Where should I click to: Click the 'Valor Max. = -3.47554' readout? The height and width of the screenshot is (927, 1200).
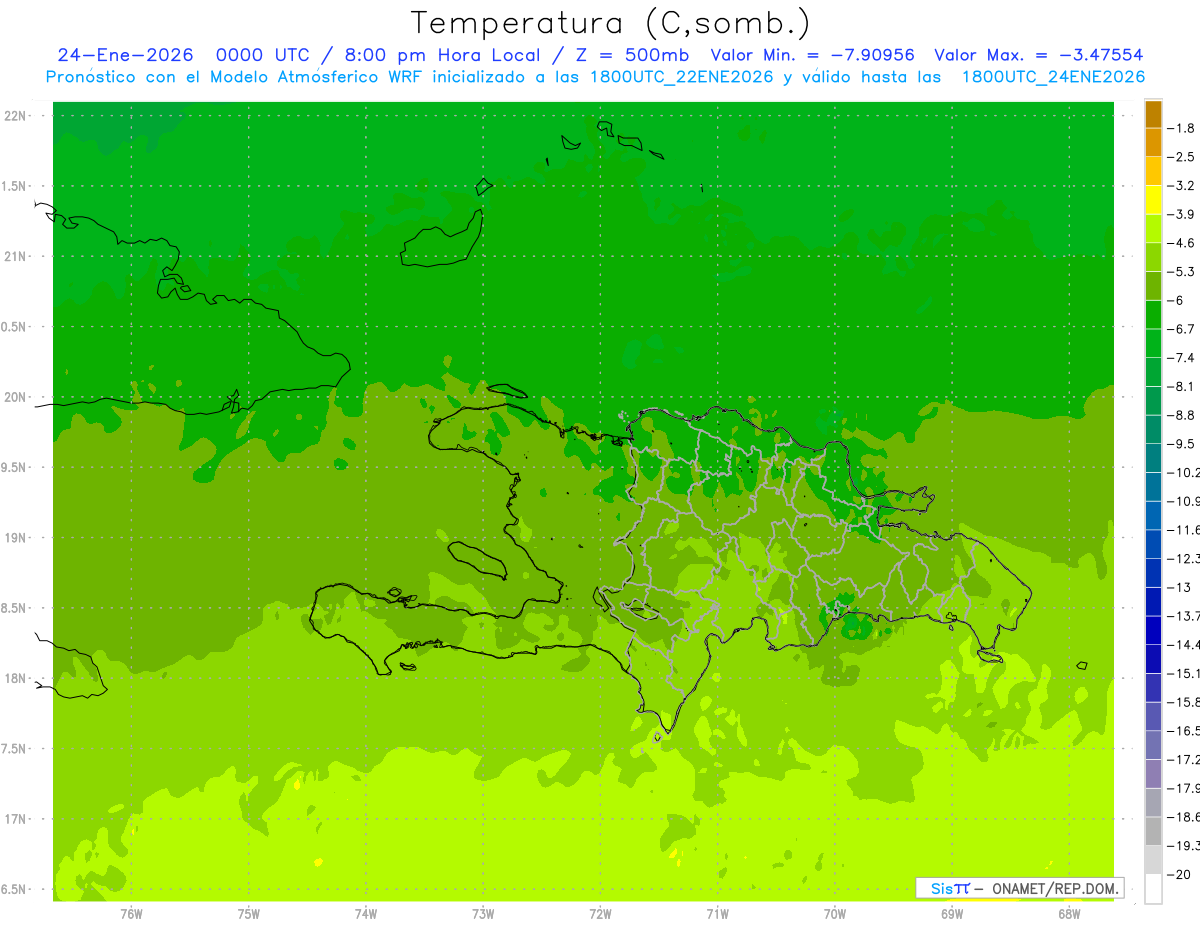[x=1038, y=55]
